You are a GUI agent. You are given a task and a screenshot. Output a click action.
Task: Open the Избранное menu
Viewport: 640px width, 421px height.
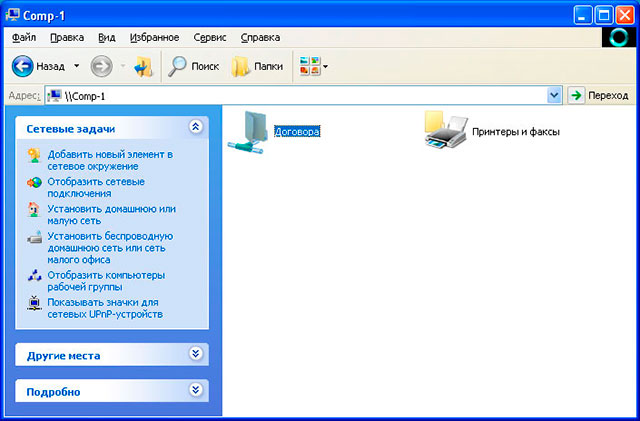[154, 38]
